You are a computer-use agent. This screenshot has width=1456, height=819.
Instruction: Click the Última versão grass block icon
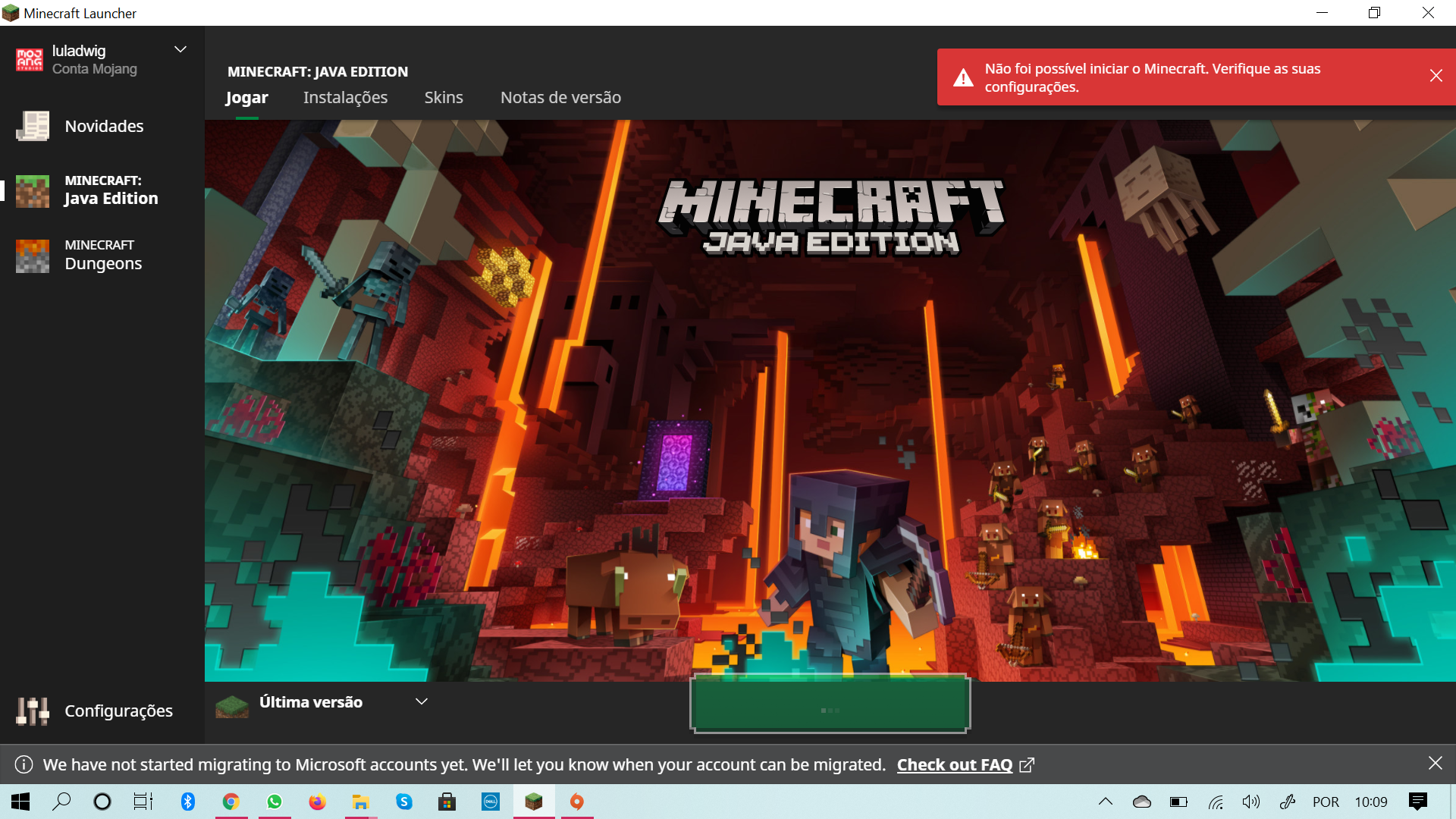(x=232, y=705)
